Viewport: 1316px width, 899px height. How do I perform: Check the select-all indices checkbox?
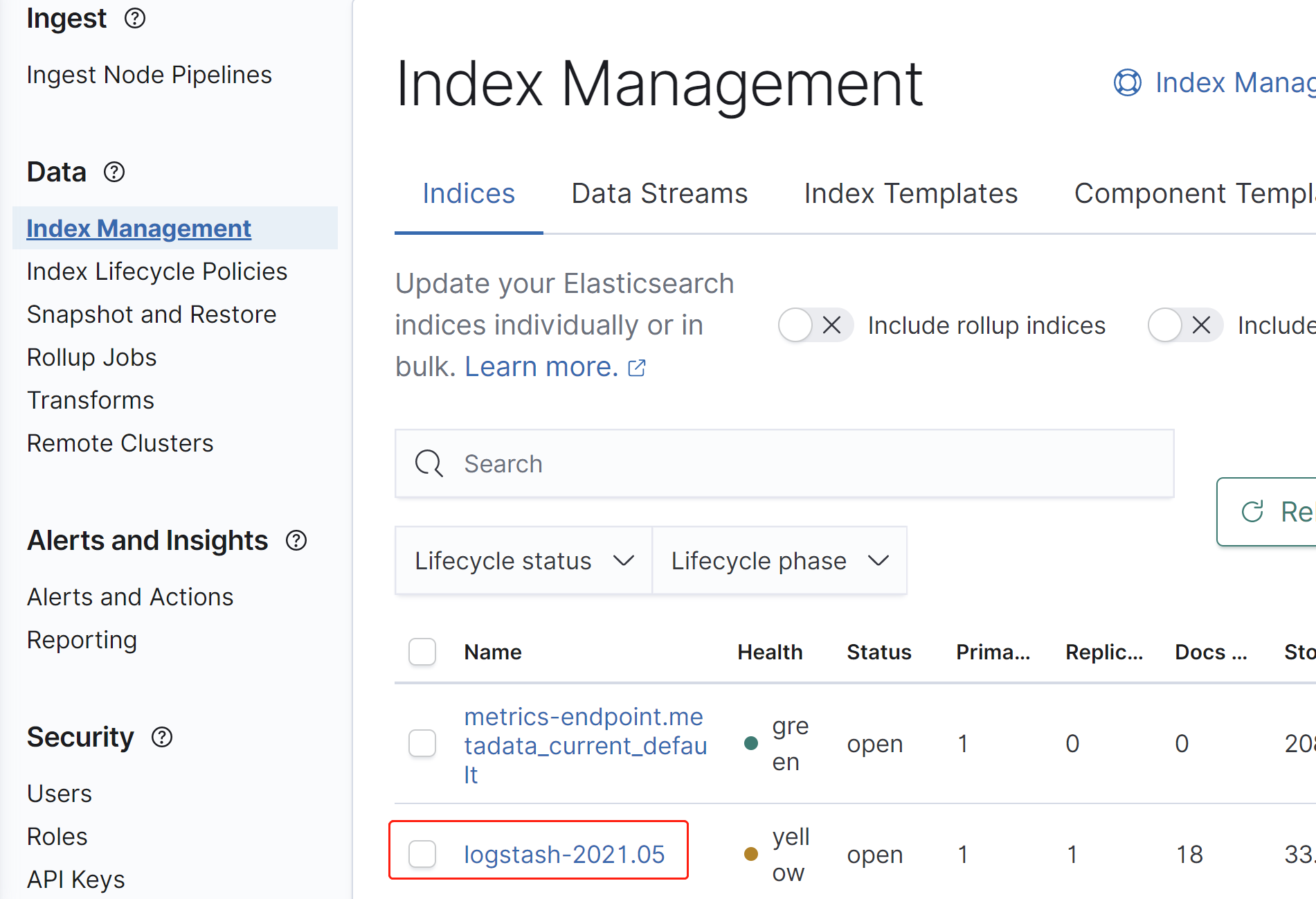(422, 652)
